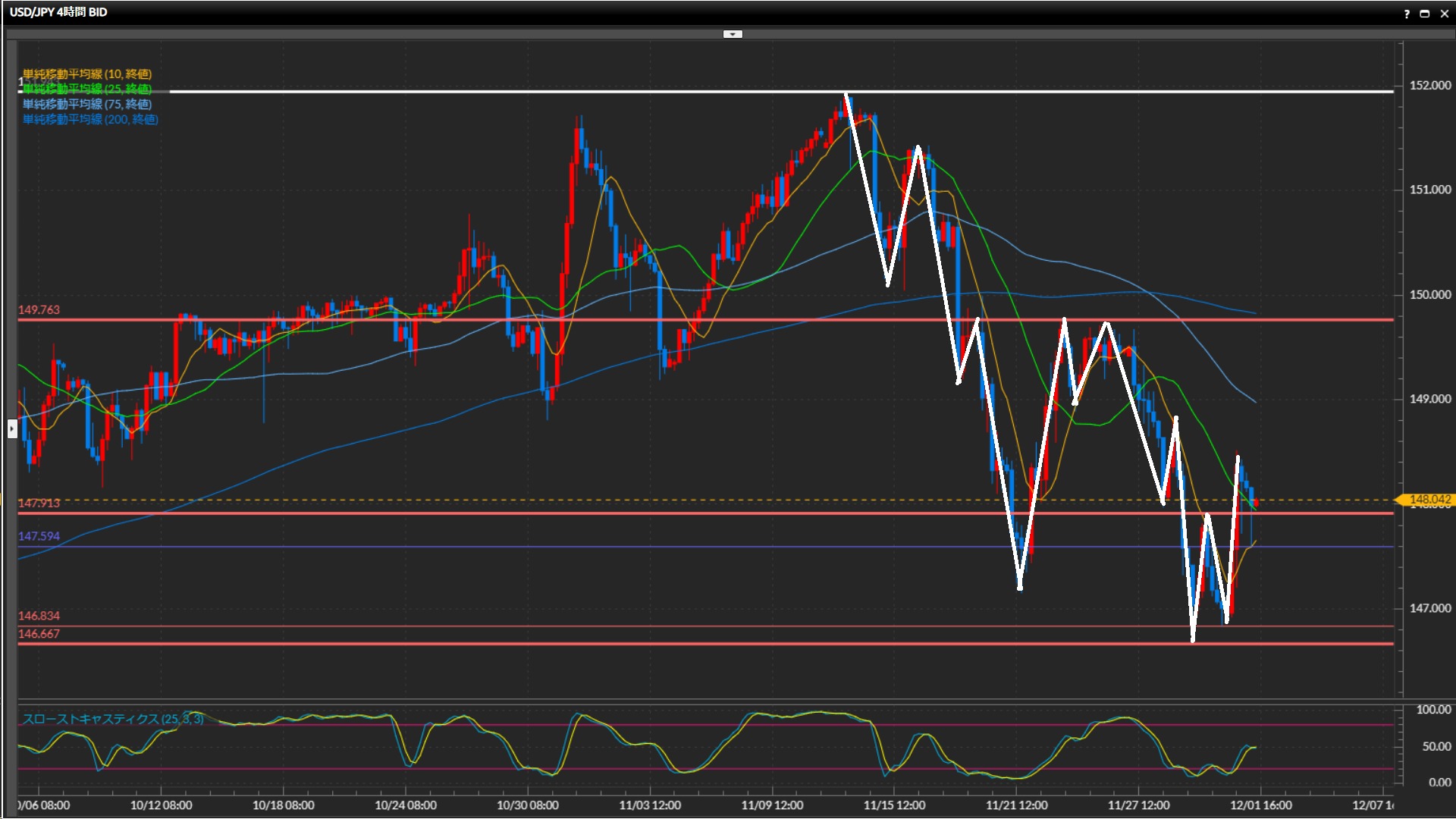Select the 146.834 horizontal line label
1456x819 pixels.
(39, 616)
